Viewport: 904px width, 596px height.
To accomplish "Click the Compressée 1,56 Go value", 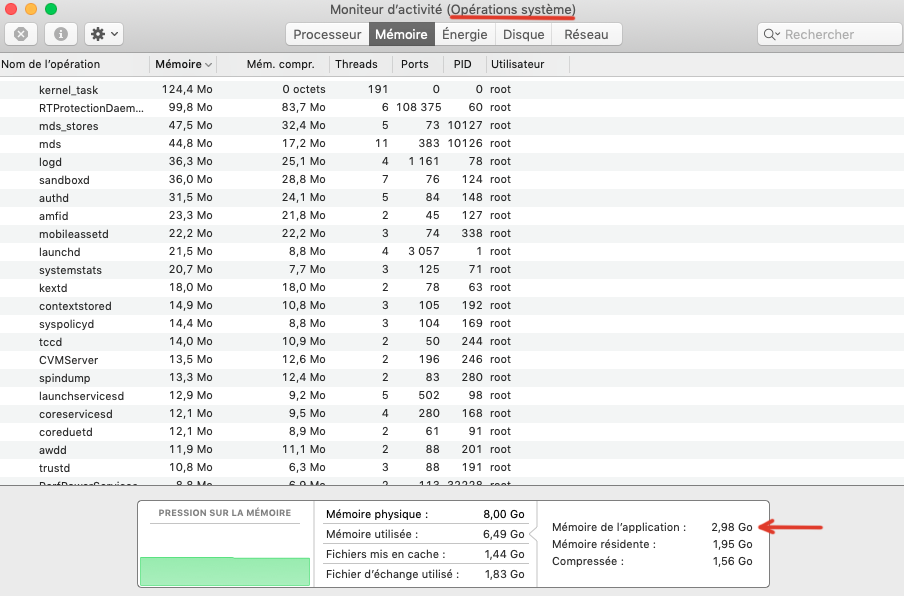I will [x=733, y=561].
